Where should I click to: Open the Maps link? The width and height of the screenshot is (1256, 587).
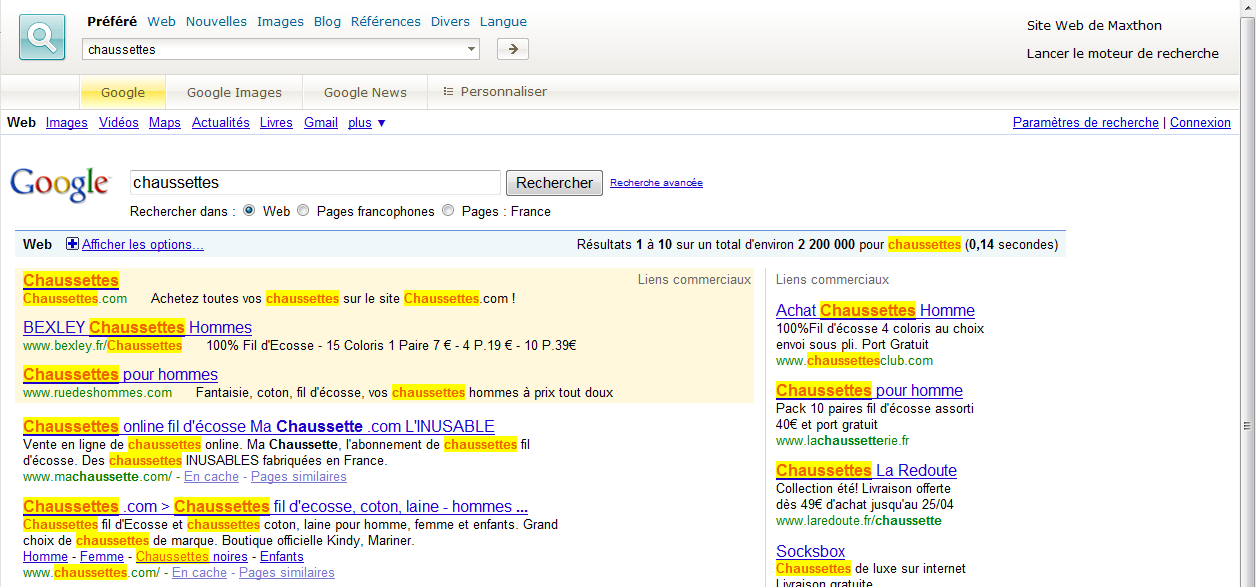click(165, 123)
